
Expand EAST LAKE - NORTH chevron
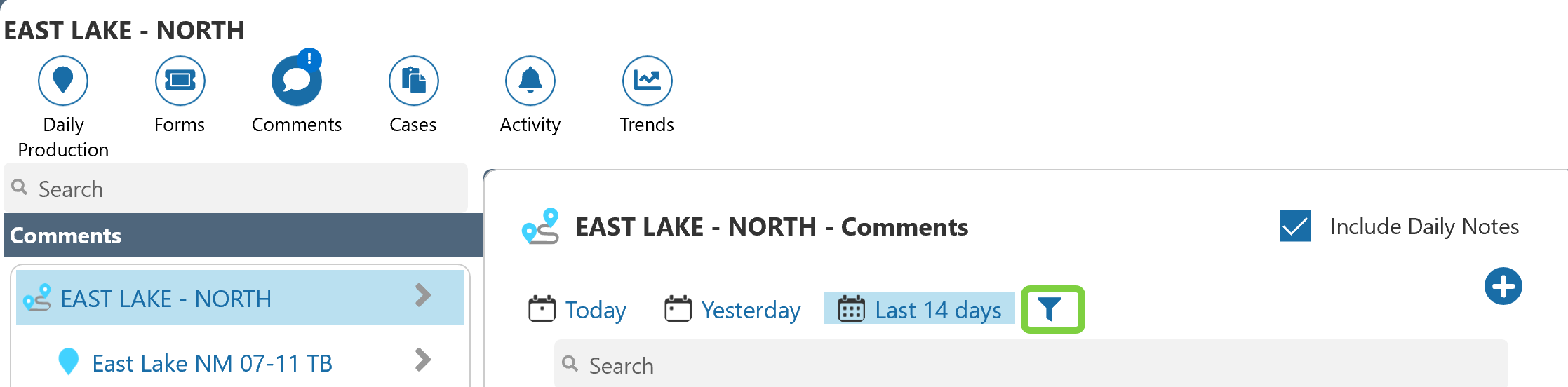click(422, 296)
